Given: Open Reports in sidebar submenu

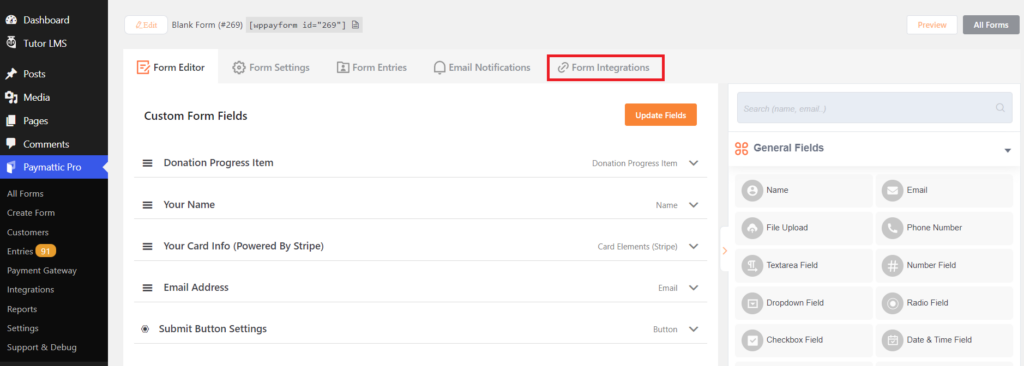Looking at the screenshot, I should coord(22,308).
